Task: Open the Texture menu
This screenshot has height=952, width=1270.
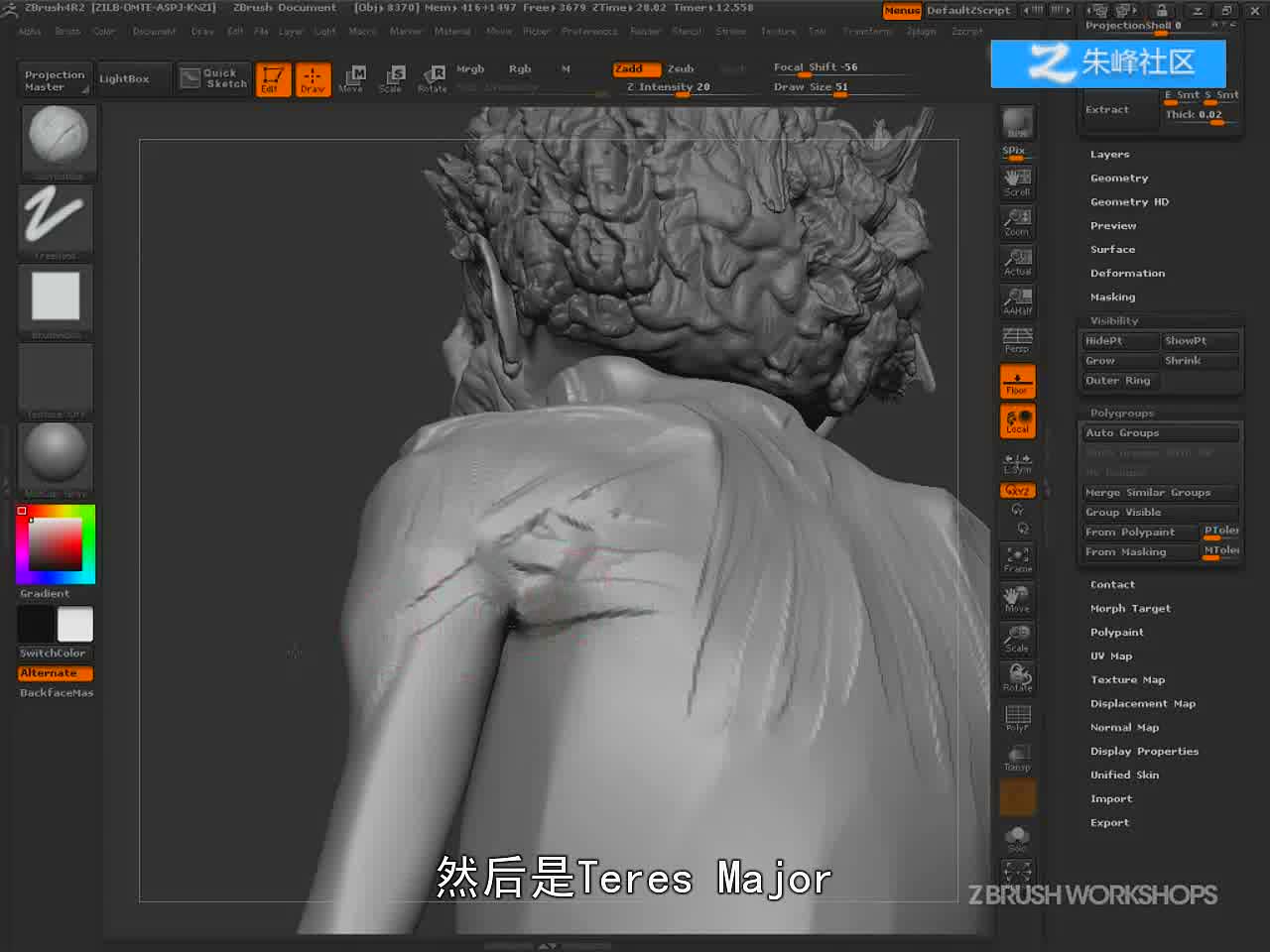Action: (x=778, y=32)
